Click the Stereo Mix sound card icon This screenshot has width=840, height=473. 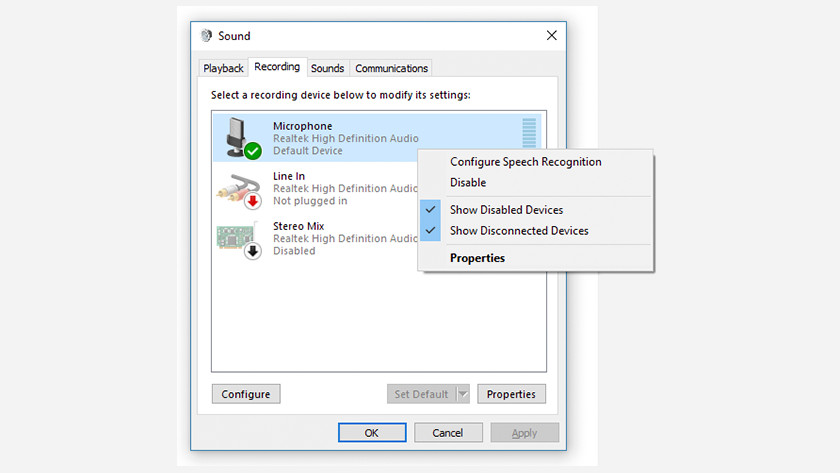[x=239, y=239]
